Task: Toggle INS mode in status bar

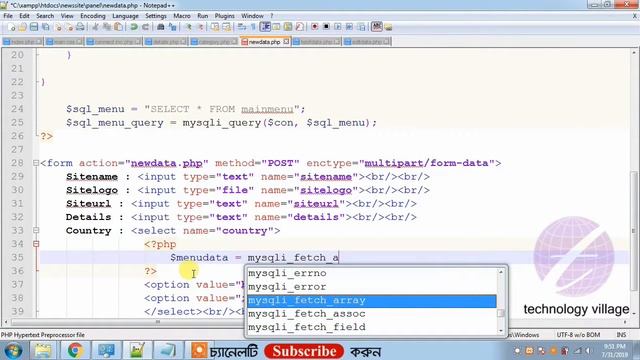Action: coord(621,335)
